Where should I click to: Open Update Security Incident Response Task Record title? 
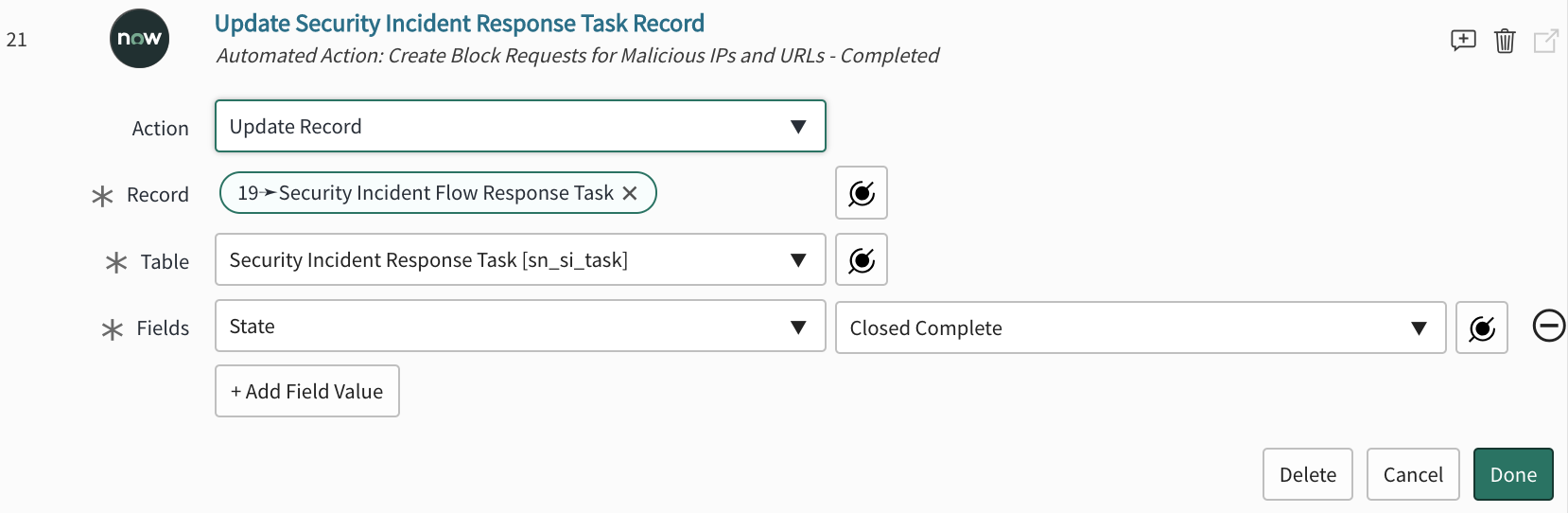[460, 23]
